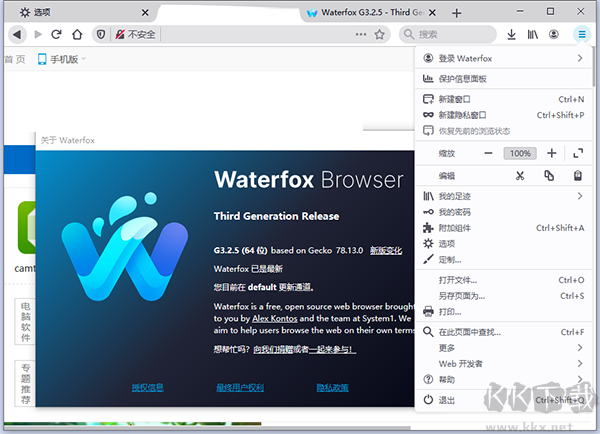Open 附加组件 menu item
This screenshot has width=600, height=434.
coord(504,228)
